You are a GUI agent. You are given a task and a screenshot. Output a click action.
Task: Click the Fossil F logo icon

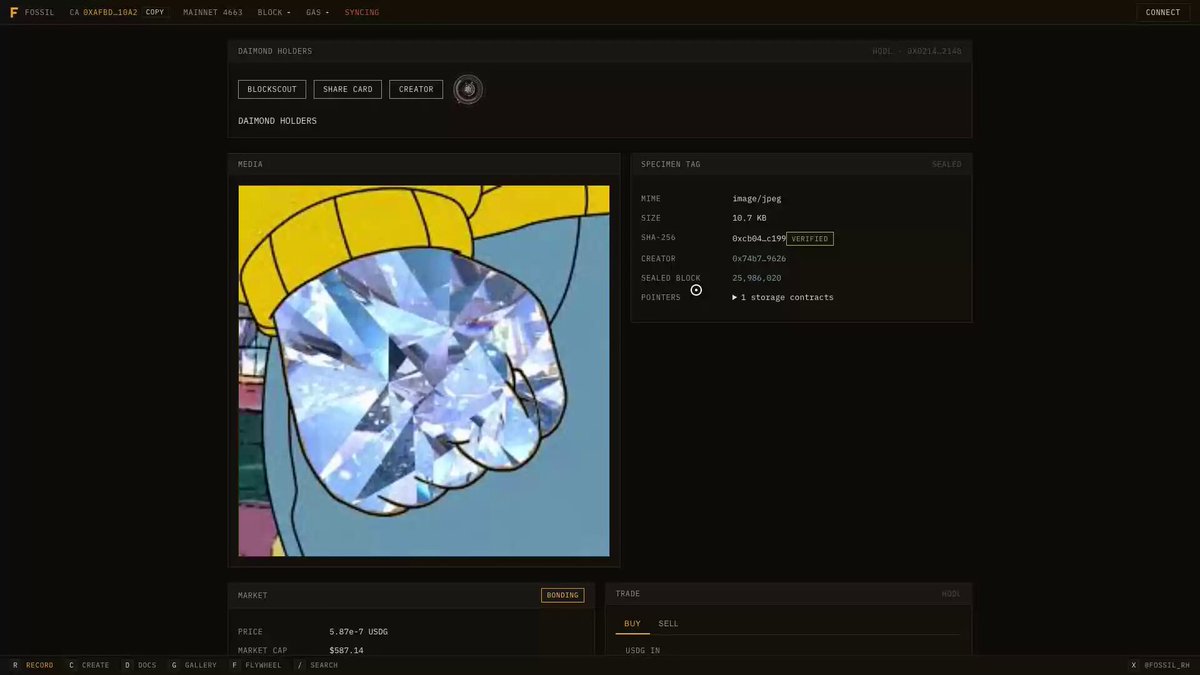(x=14, y=12)
